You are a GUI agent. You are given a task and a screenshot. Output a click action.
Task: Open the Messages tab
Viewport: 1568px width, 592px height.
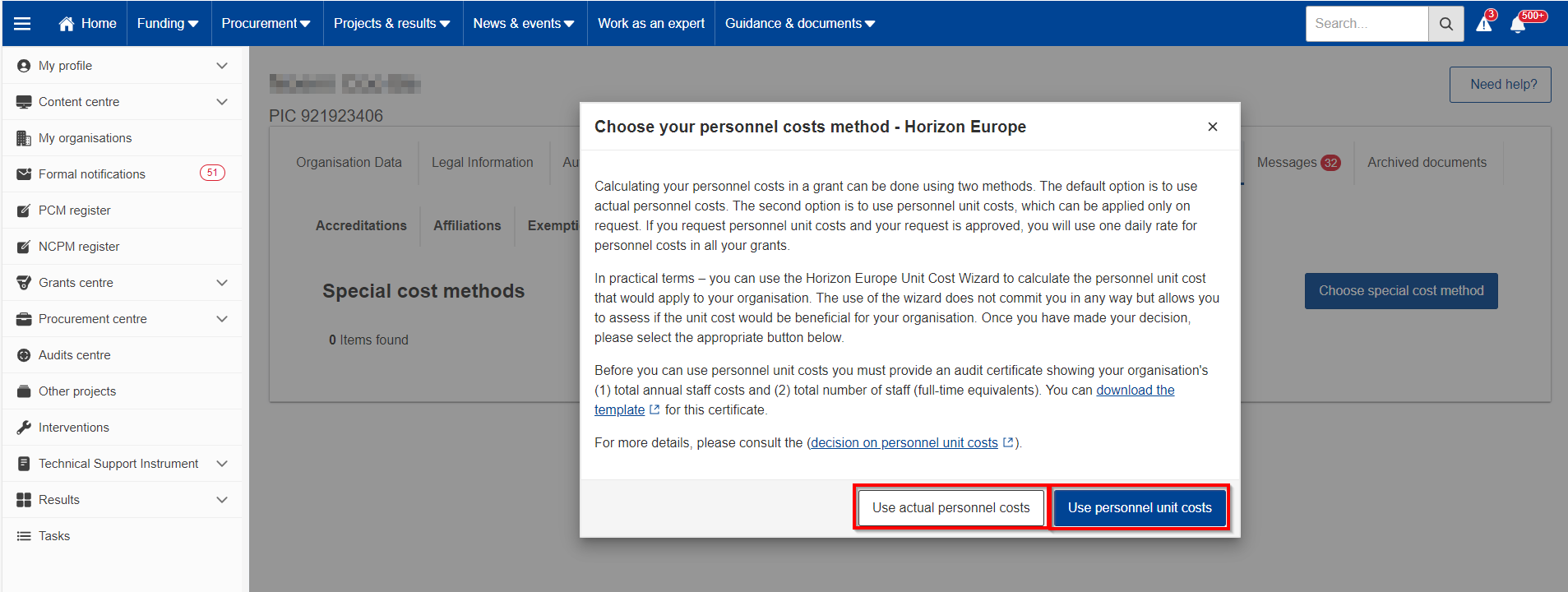(1298, 163)
